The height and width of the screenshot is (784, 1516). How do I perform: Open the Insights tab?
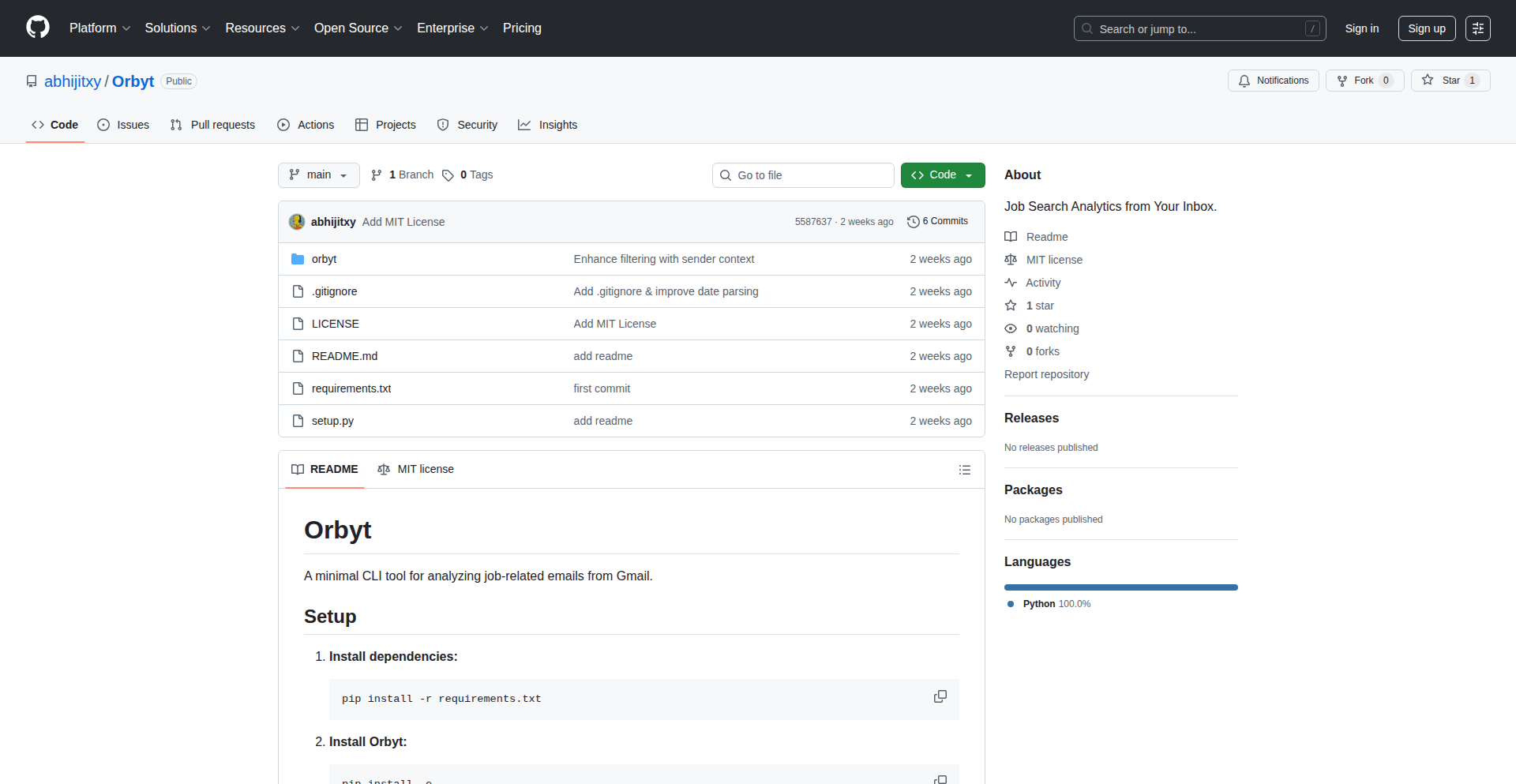pos(547,125)
